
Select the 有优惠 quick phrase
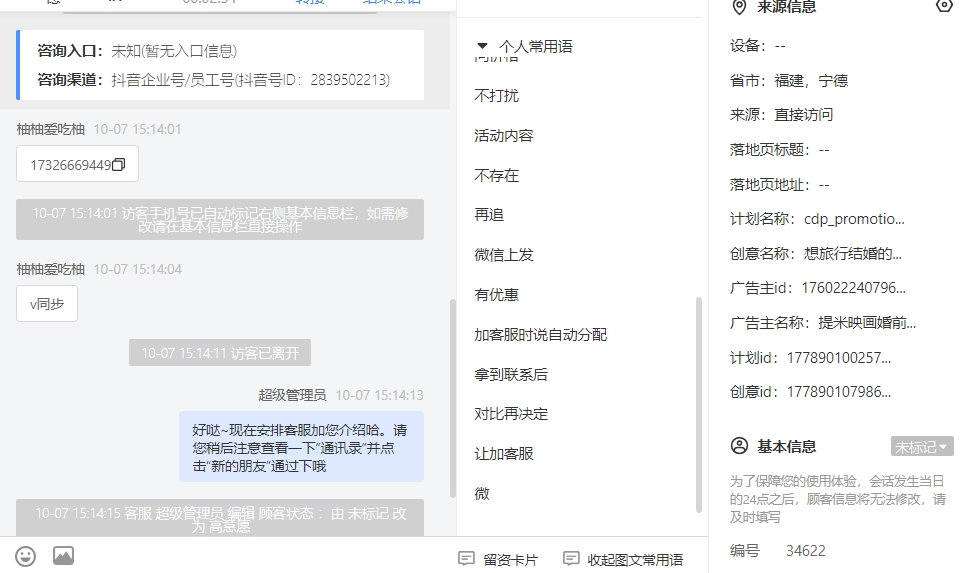pyautogui.click(x=496, y=294)
